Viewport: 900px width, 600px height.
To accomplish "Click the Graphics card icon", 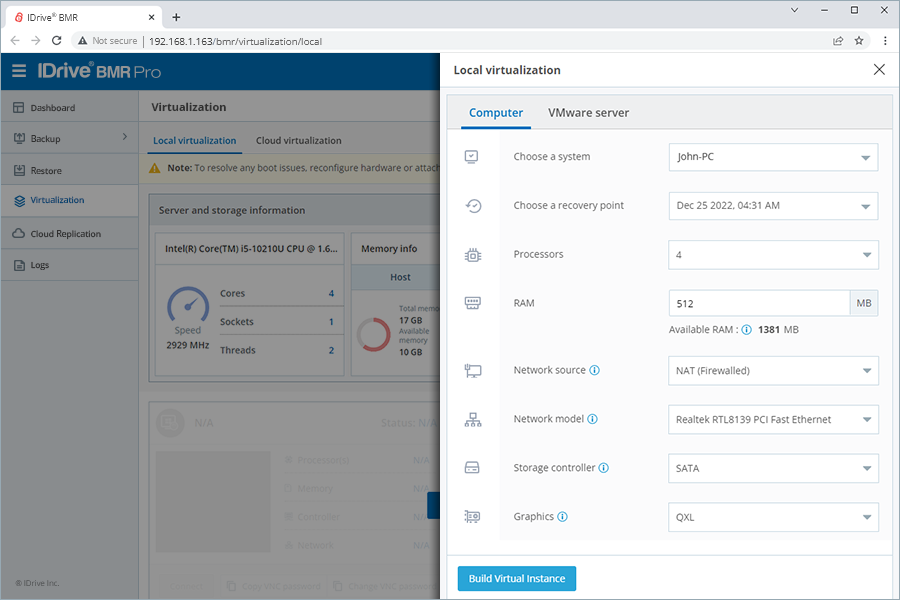I will (x=472, y=517).
